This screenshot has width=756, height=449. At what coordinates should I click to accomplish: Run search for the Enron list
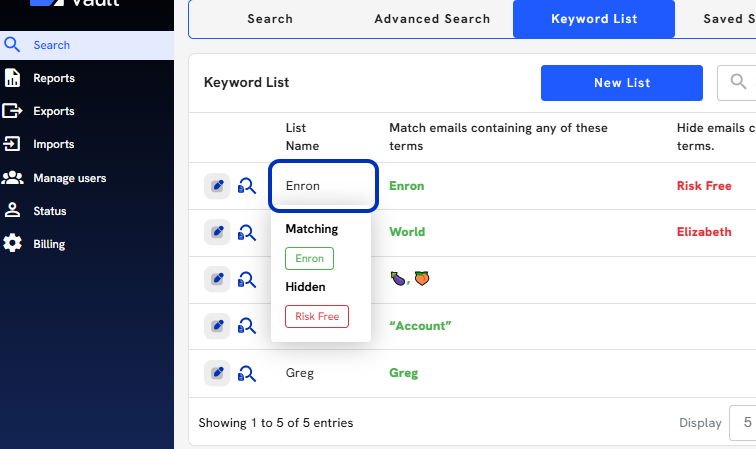pos(246,186)
